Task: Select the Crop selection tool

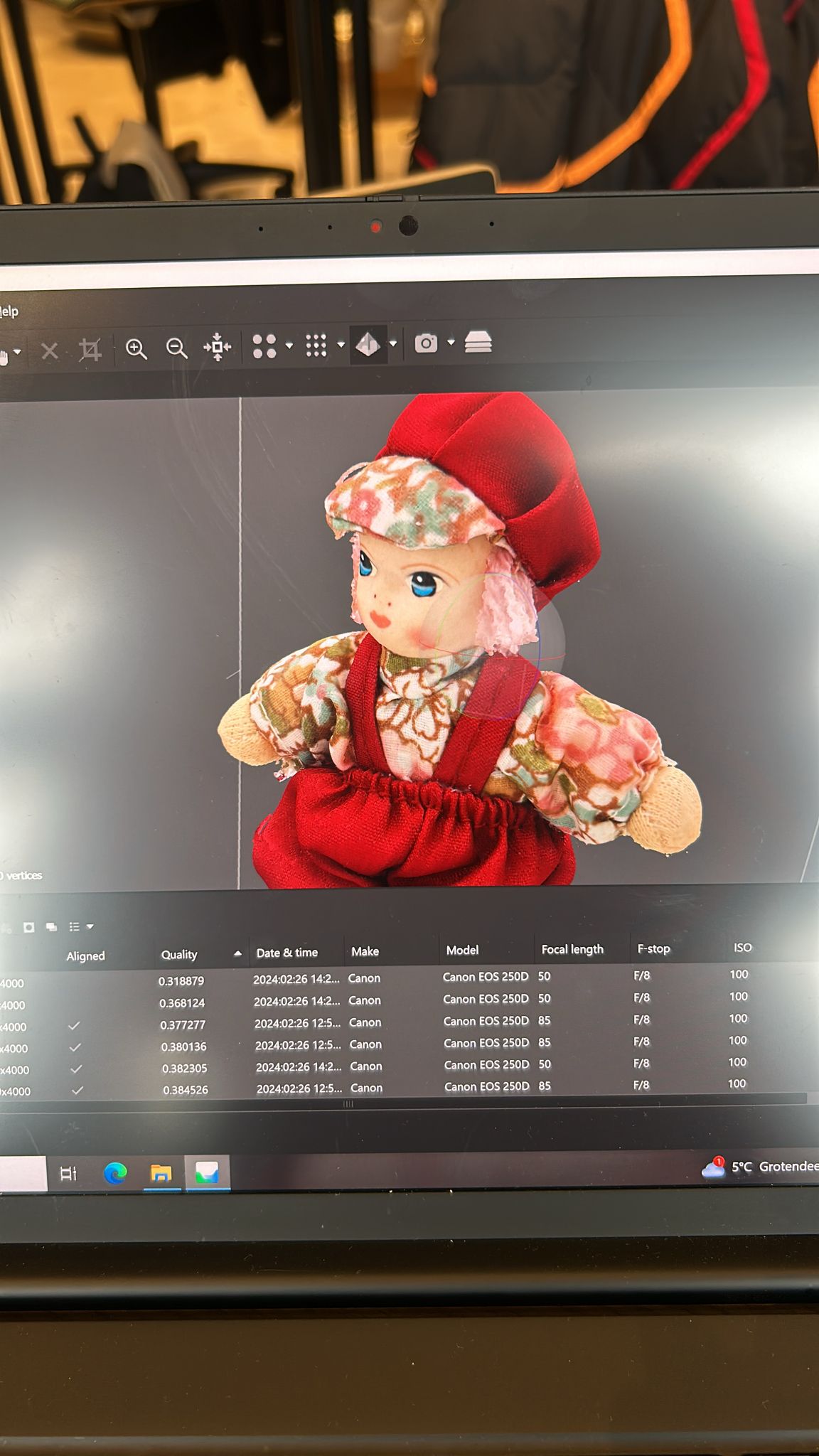Action: coord(90,350)
